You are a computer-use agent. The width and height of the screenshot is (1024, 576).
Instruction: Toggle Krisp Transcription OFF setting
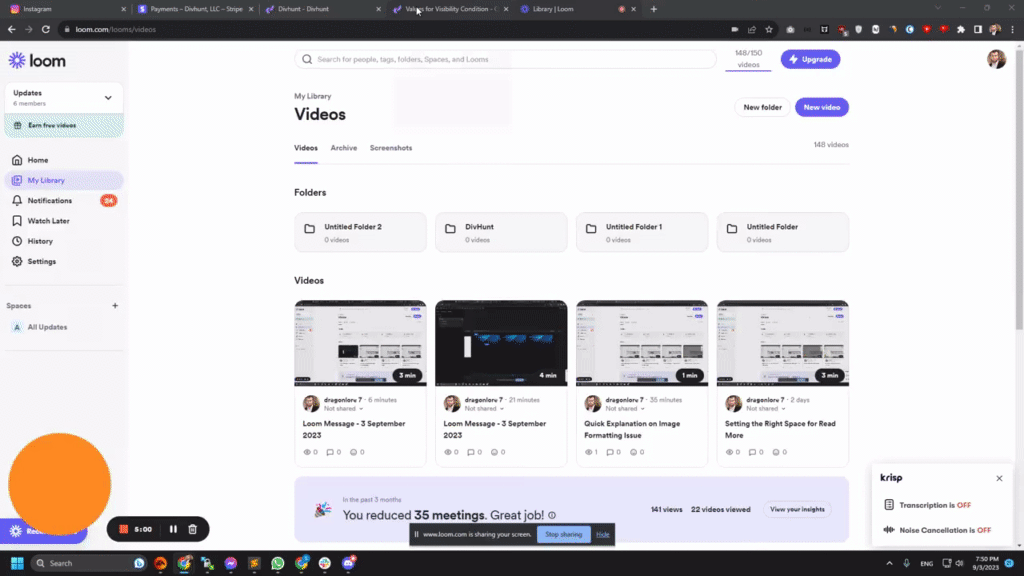pos(935,505)
